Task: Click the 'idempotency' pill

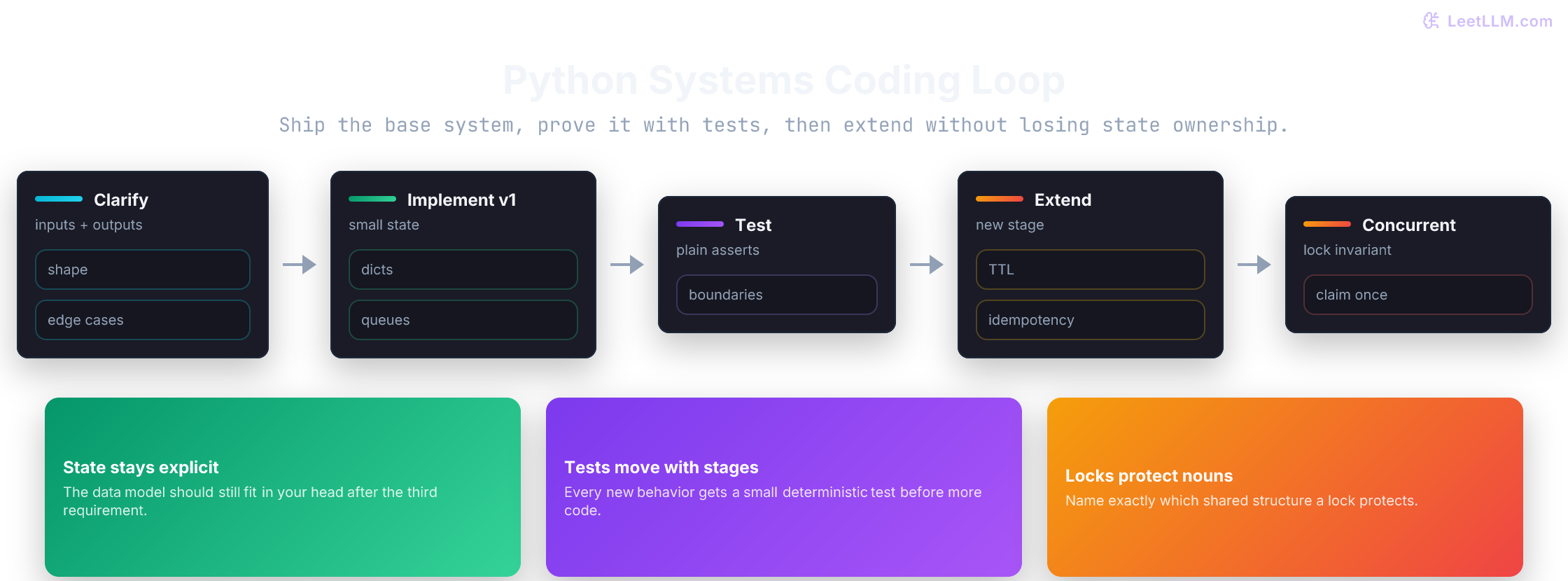Action: (x=1091, y=320)
